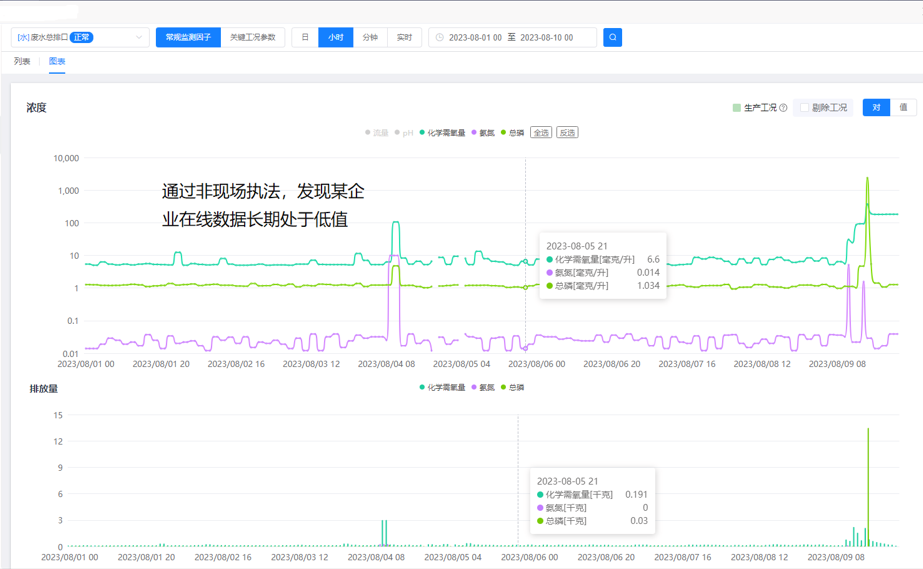
Task: Switch time granularity to 小时
Action: (336, 37)
